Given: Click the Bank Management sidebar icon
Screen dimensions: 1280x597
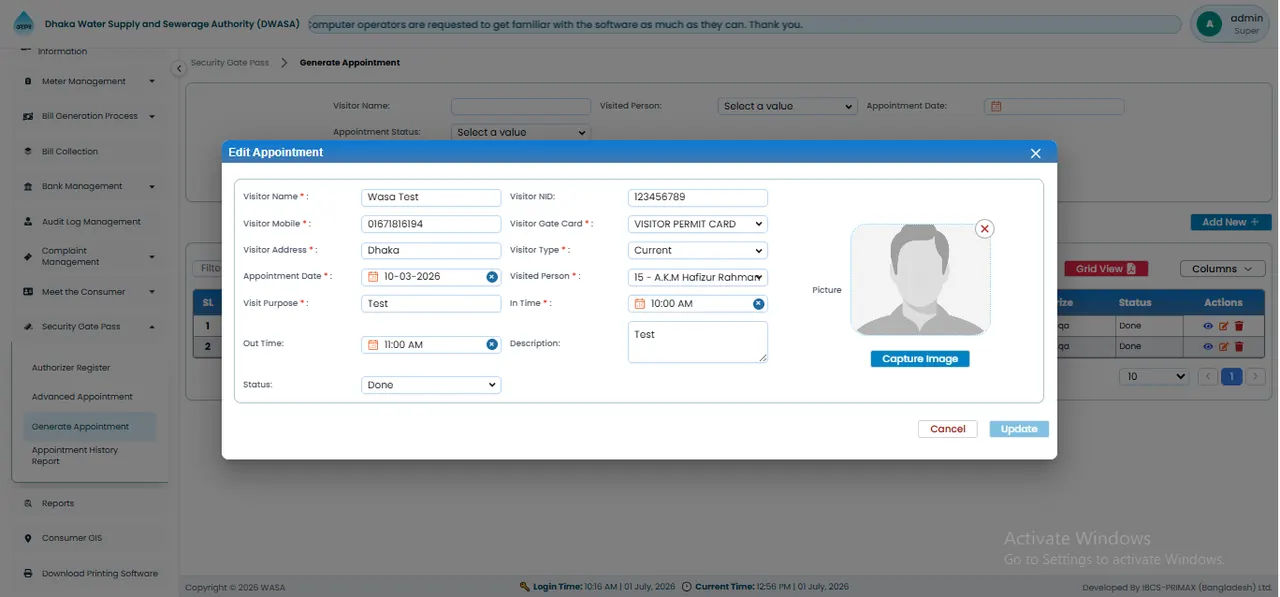Looking at the screenshot, I should click(28, 187).
